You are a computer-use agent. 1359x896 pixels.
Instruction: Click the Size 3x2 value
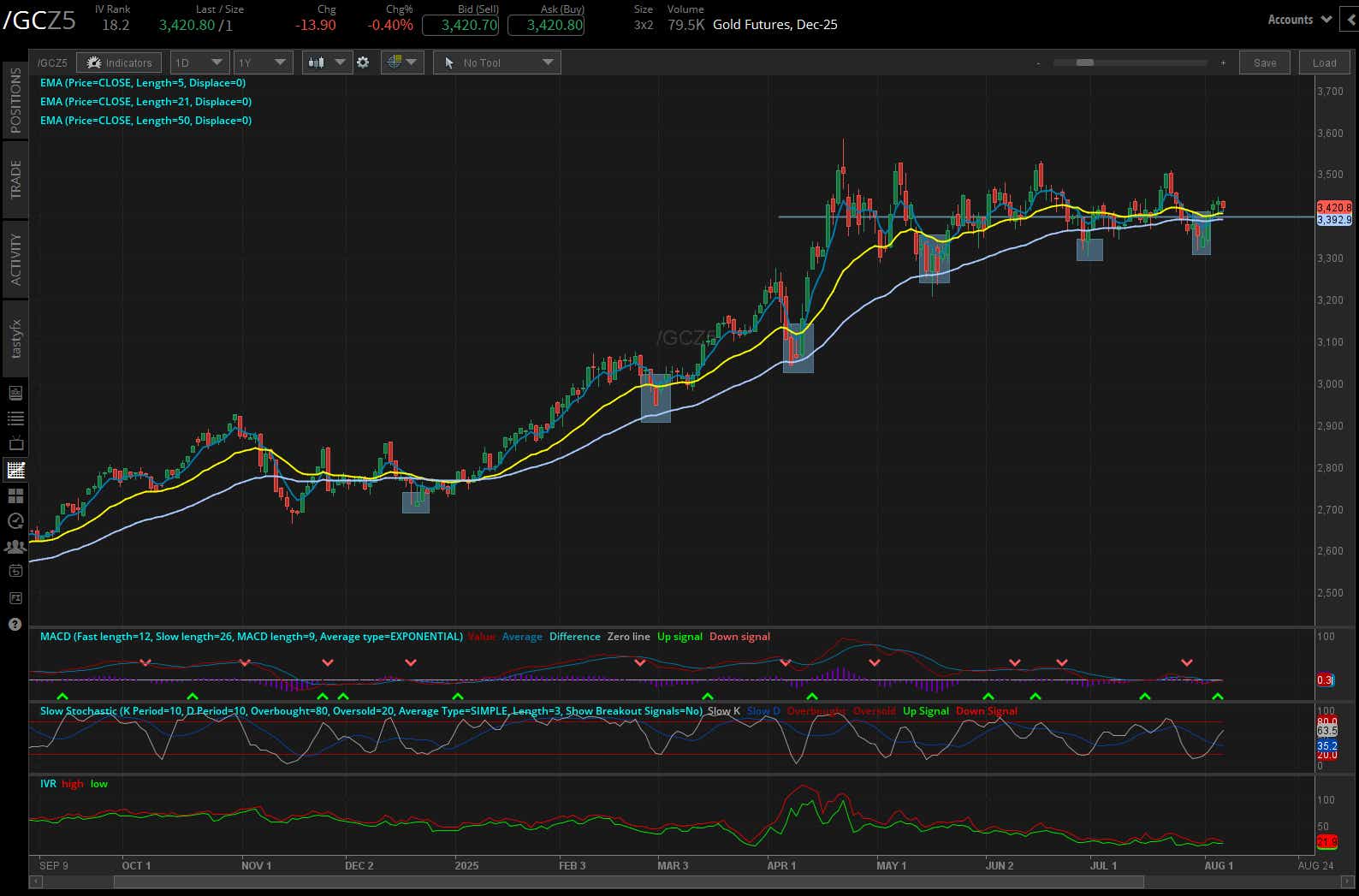point(644,25)
